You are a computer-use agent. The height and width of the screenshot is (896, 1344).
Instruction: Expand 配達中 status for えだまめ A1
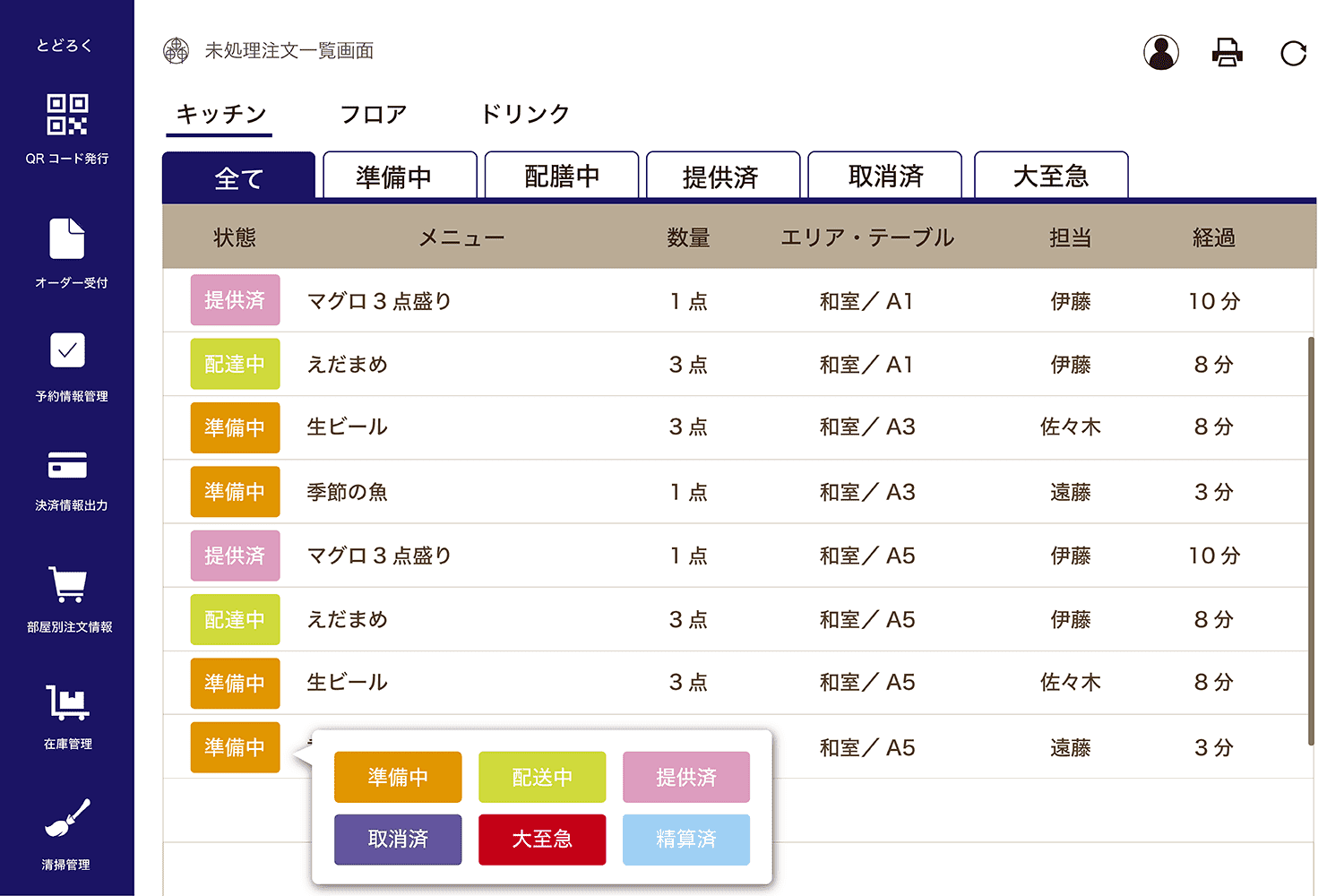[x=235, y=364]
